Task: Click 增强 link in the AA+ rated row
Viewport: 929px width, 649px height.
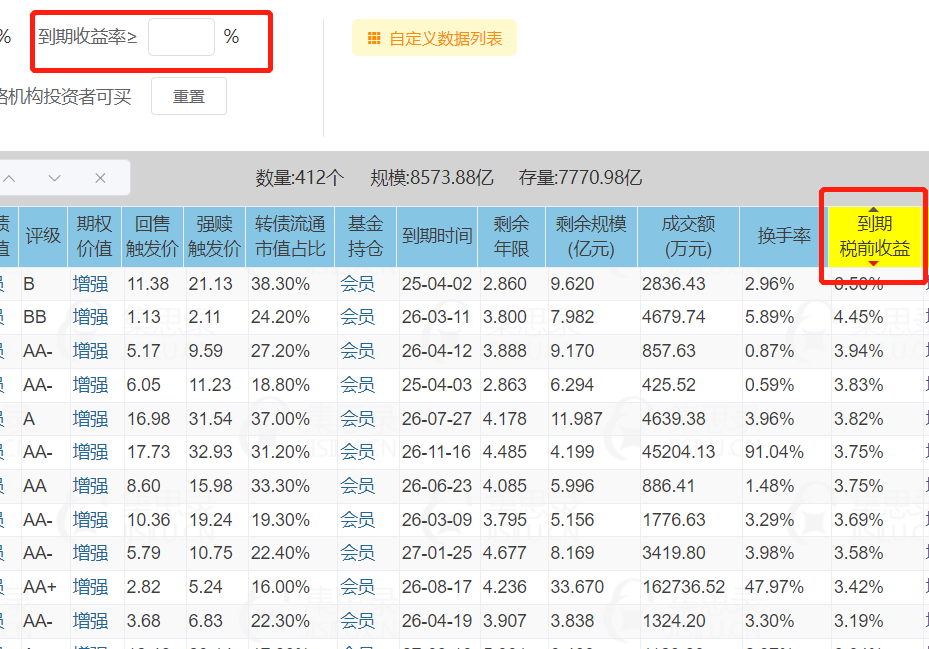Action: click(x=91, y=587)
